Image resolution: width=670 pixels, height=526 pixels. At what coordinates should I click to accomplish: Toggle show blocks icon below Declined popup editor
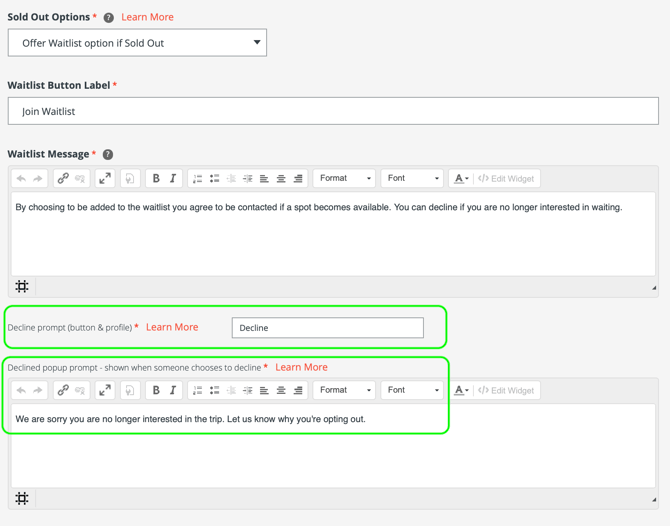[22, 499]
